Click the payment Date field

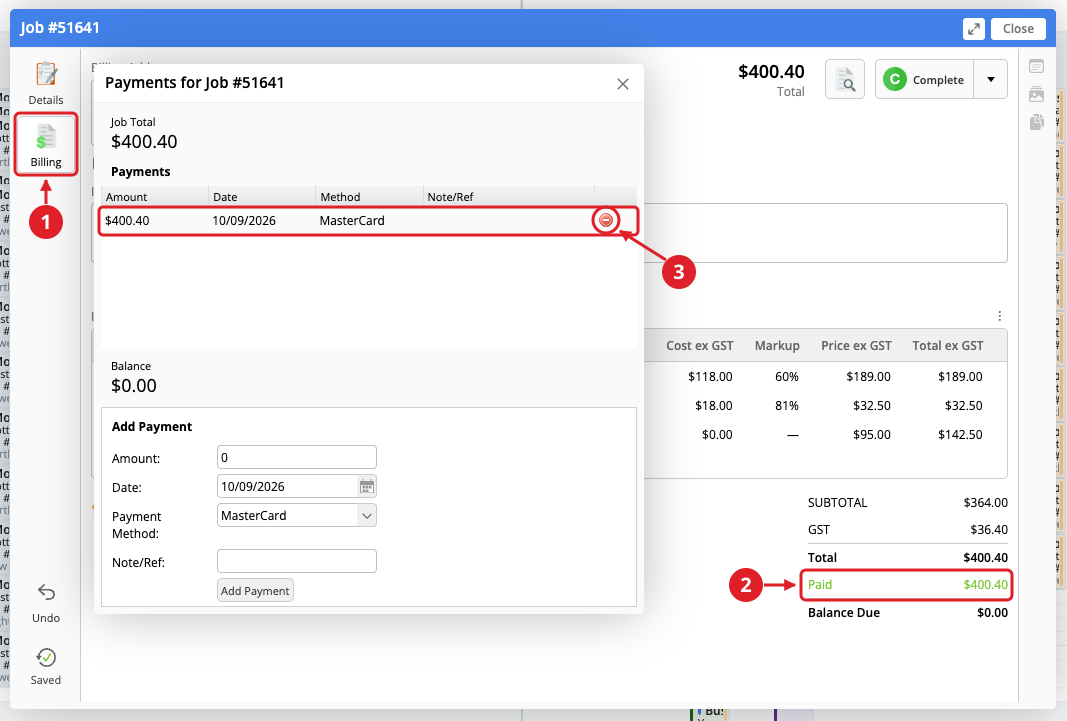coord(288,486)
